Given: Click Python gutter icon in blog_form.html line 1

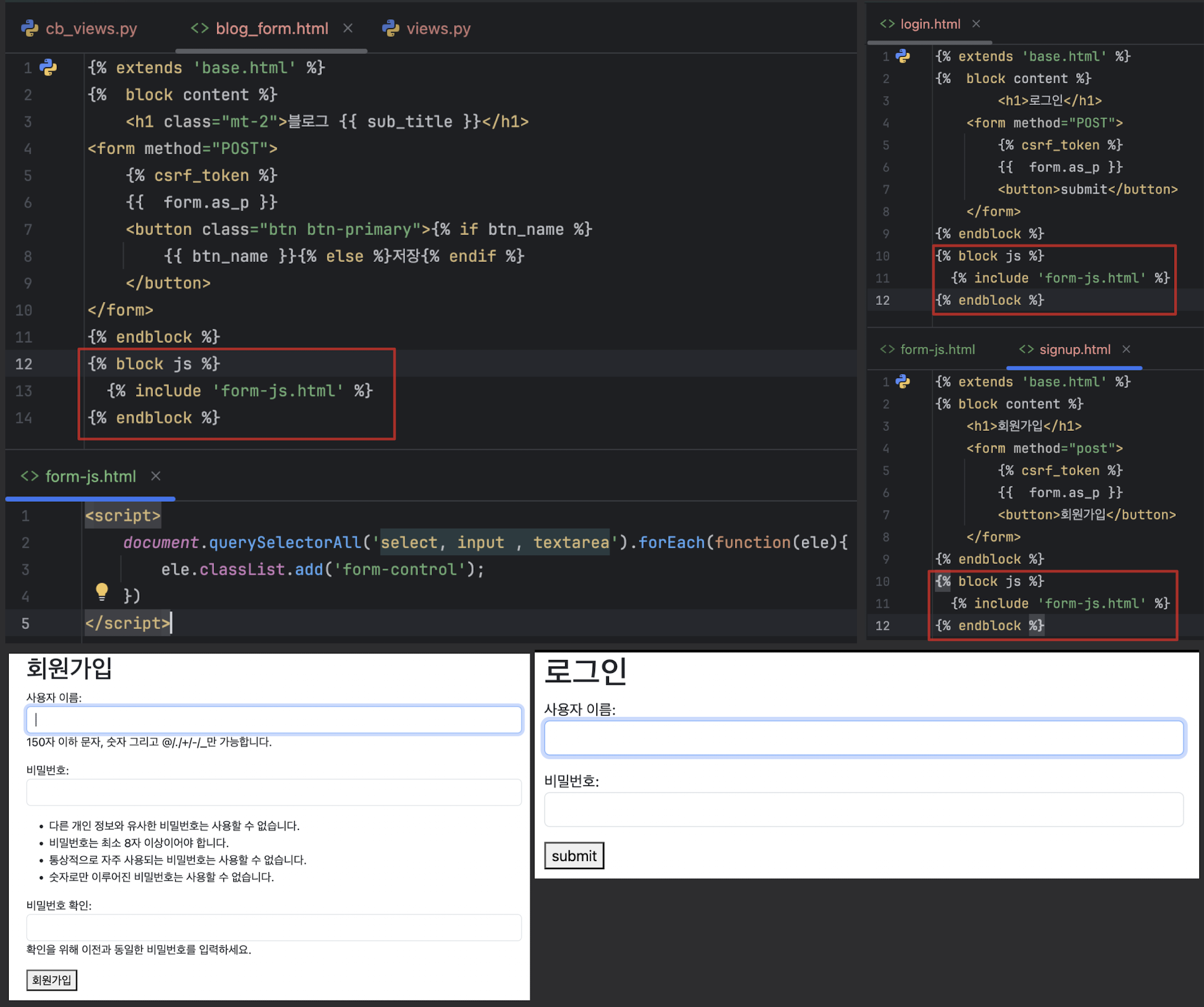Looking at the screenshot, I should (x=48, y=67).
